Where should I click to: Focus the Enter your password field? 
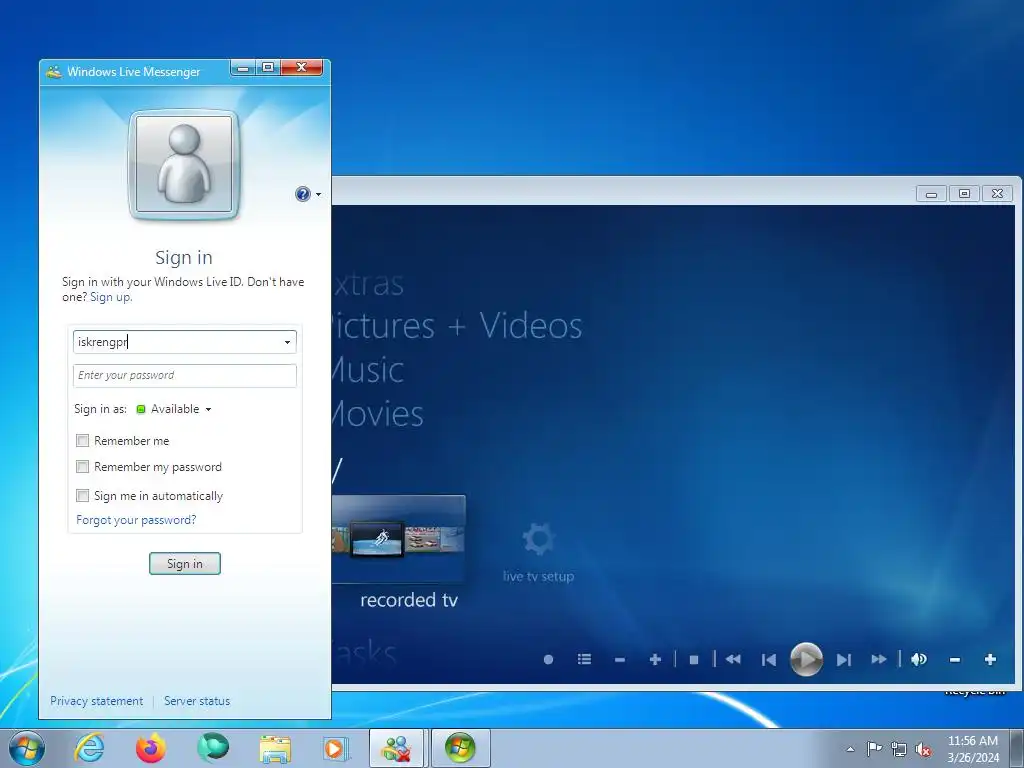click(185, 376)
